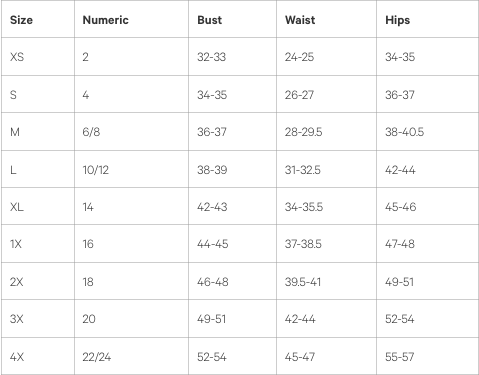Click the 55-57 hips value
The image size is (479, 375).
pos(399,357)
